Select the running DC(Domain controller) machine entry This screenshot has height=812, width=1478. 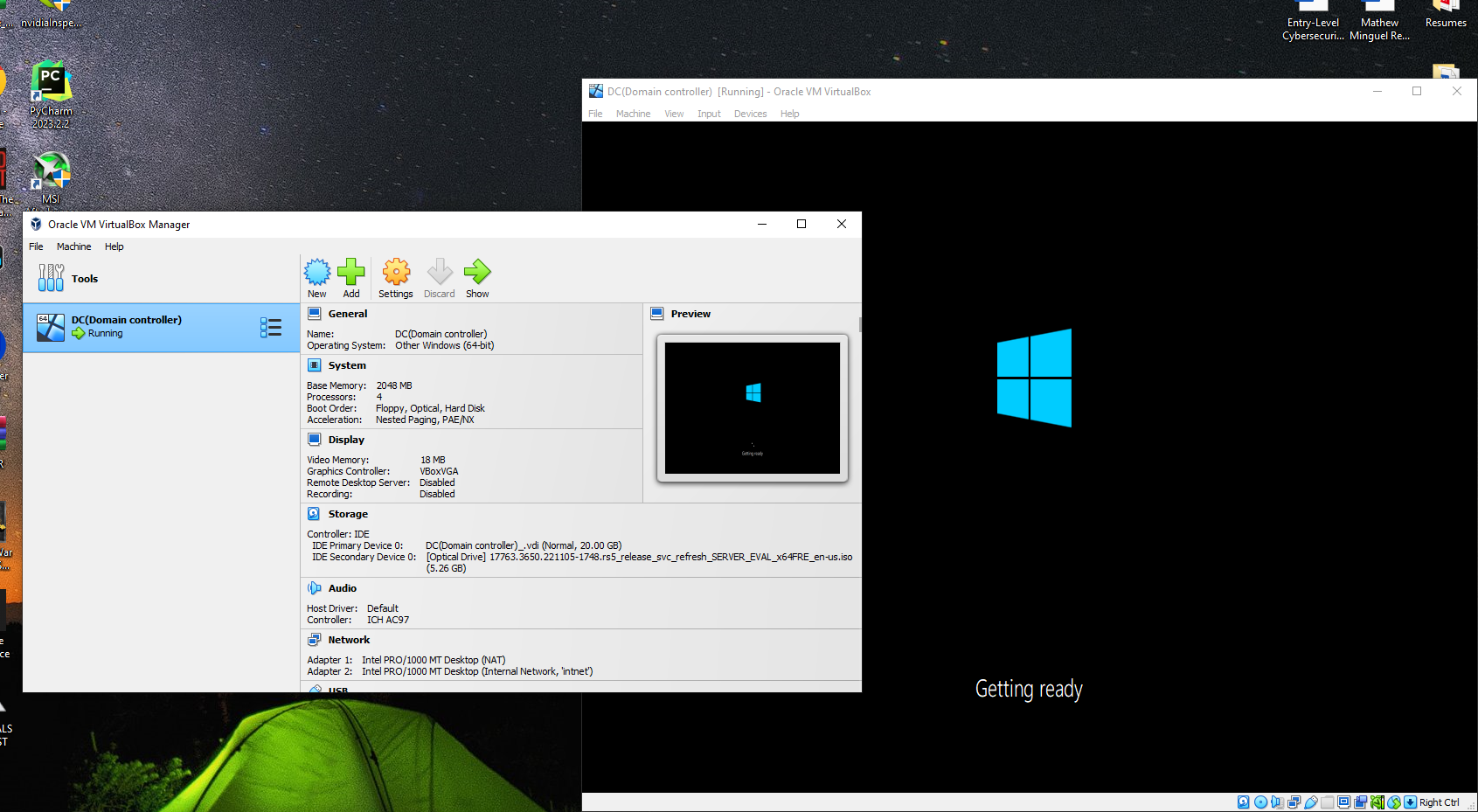(161, 328)
